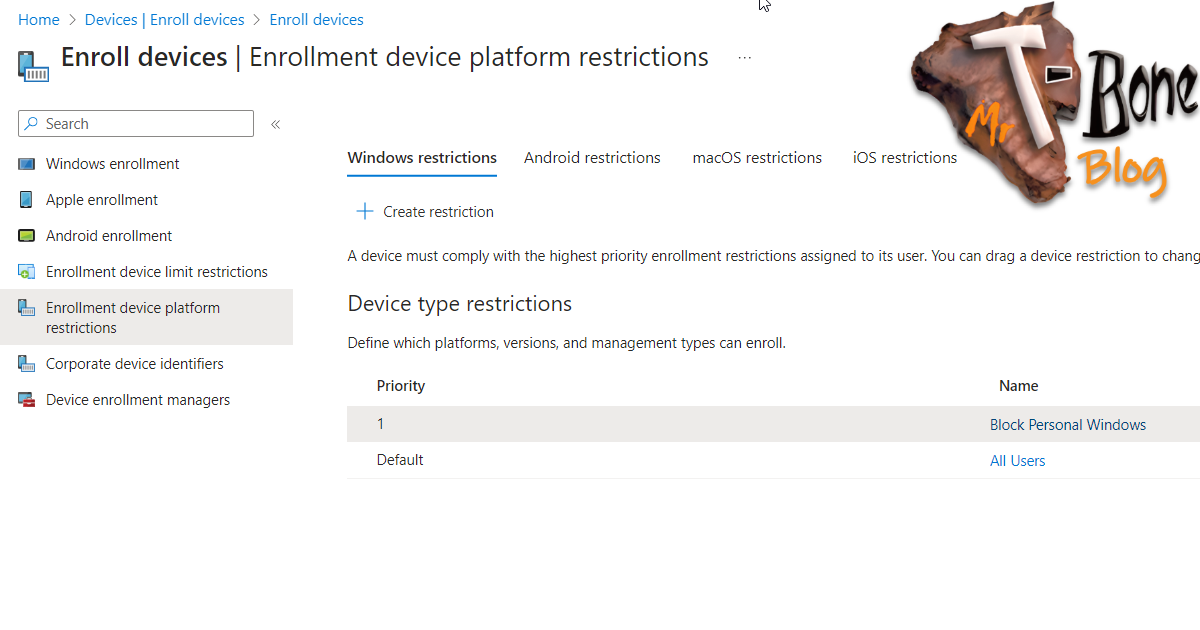Switch to the iOS restrictions tab

(905, 158)
